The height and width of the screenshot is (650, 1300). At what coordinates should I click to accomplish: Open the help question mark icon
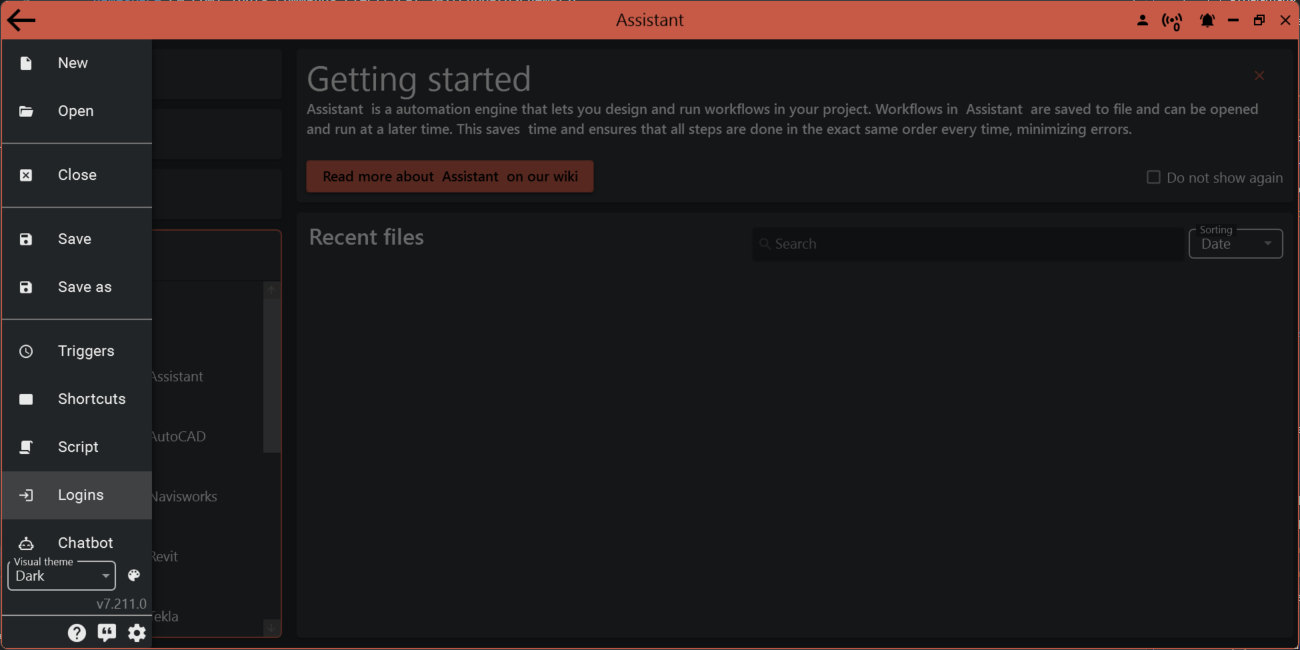(77, 632)
